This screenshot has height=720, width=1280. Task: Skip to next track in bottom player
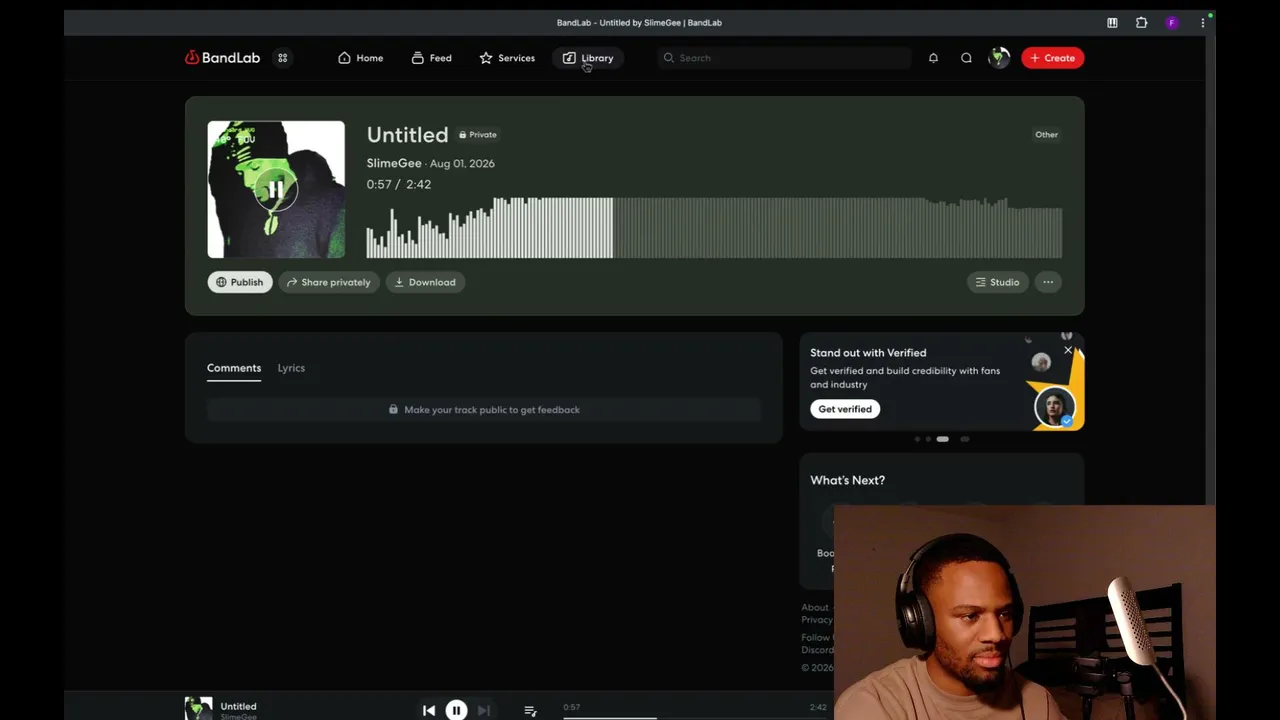pos(484,710)
